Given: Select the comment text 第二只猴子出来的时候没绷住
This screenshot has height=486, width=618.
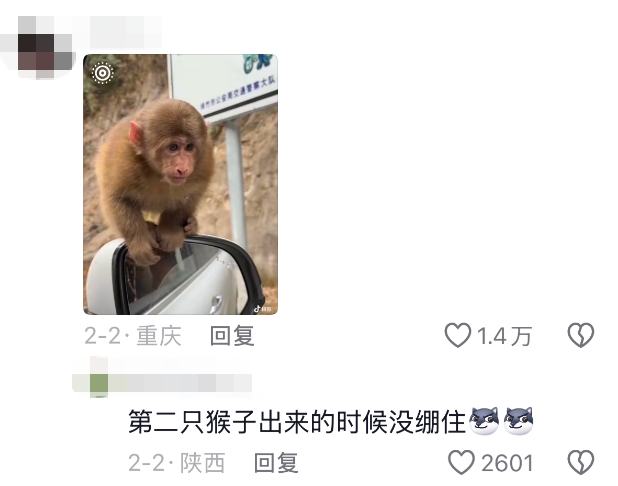Looking at the screenshot, I should [297, 422].
